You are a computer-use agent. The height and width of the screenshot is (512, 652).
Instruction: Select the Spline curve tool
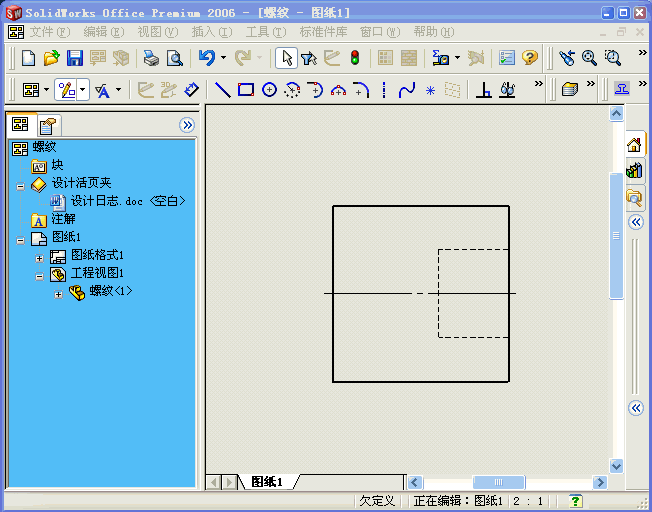407,89
